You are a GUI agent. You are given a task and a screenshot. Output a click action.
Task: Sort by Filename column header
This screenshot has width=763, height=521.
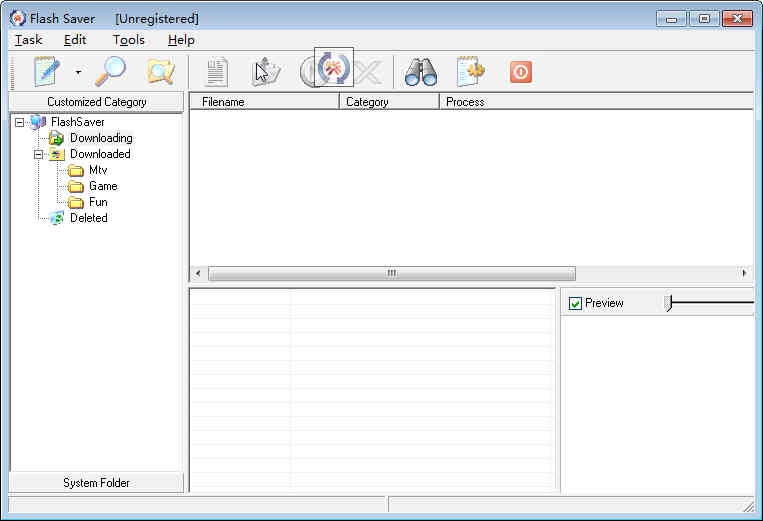point(264,102)
